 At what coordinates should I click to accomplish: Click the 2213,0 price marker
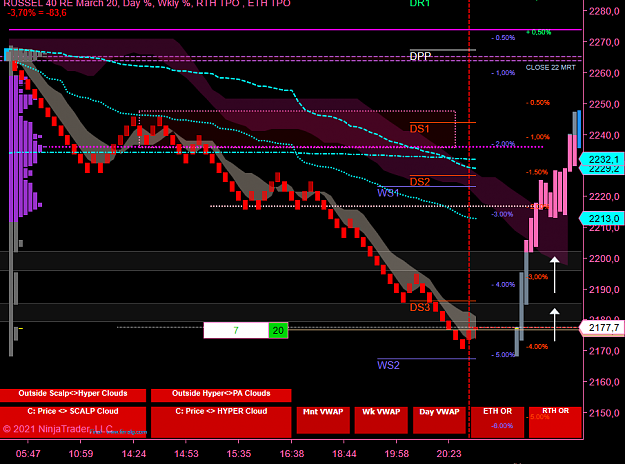click(602, 218)
